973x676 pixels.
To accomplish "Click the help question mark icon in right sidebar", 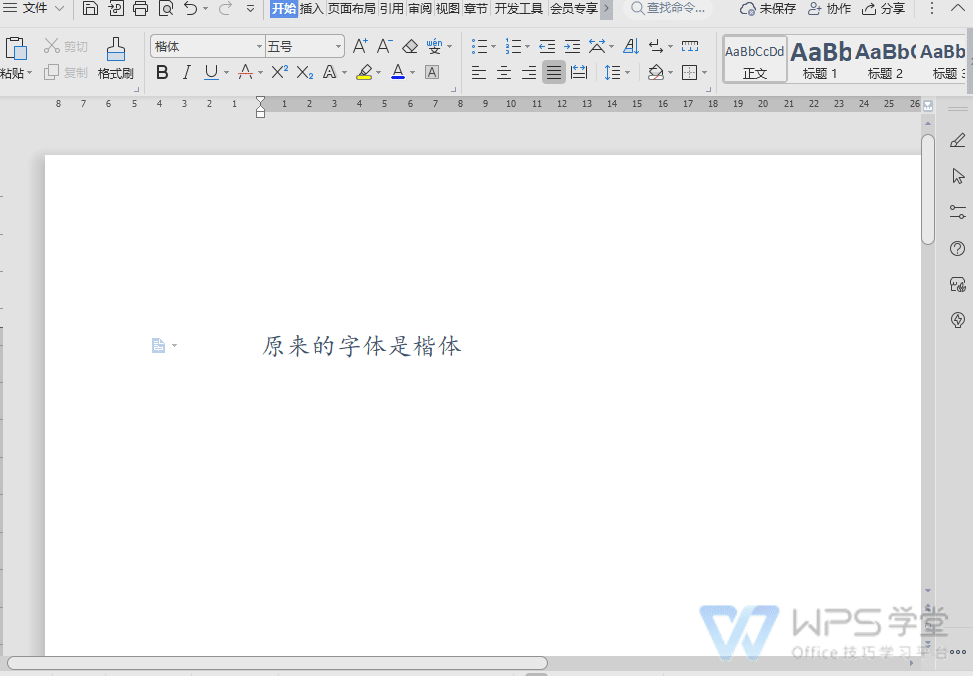I will (957, 248).
